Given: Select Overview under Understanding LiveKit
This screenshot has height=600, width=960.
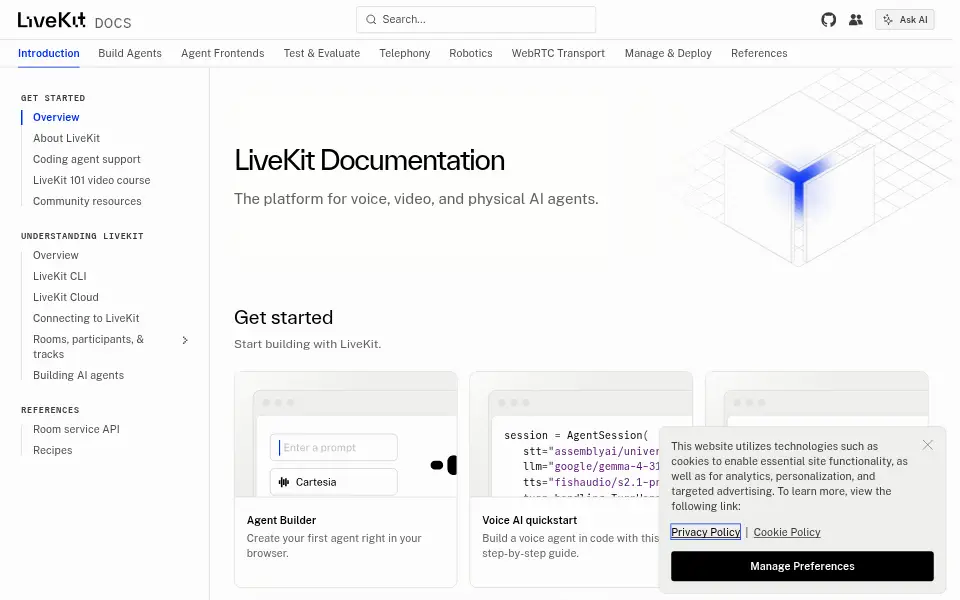Looking at the screenshot, I should 56,255.
